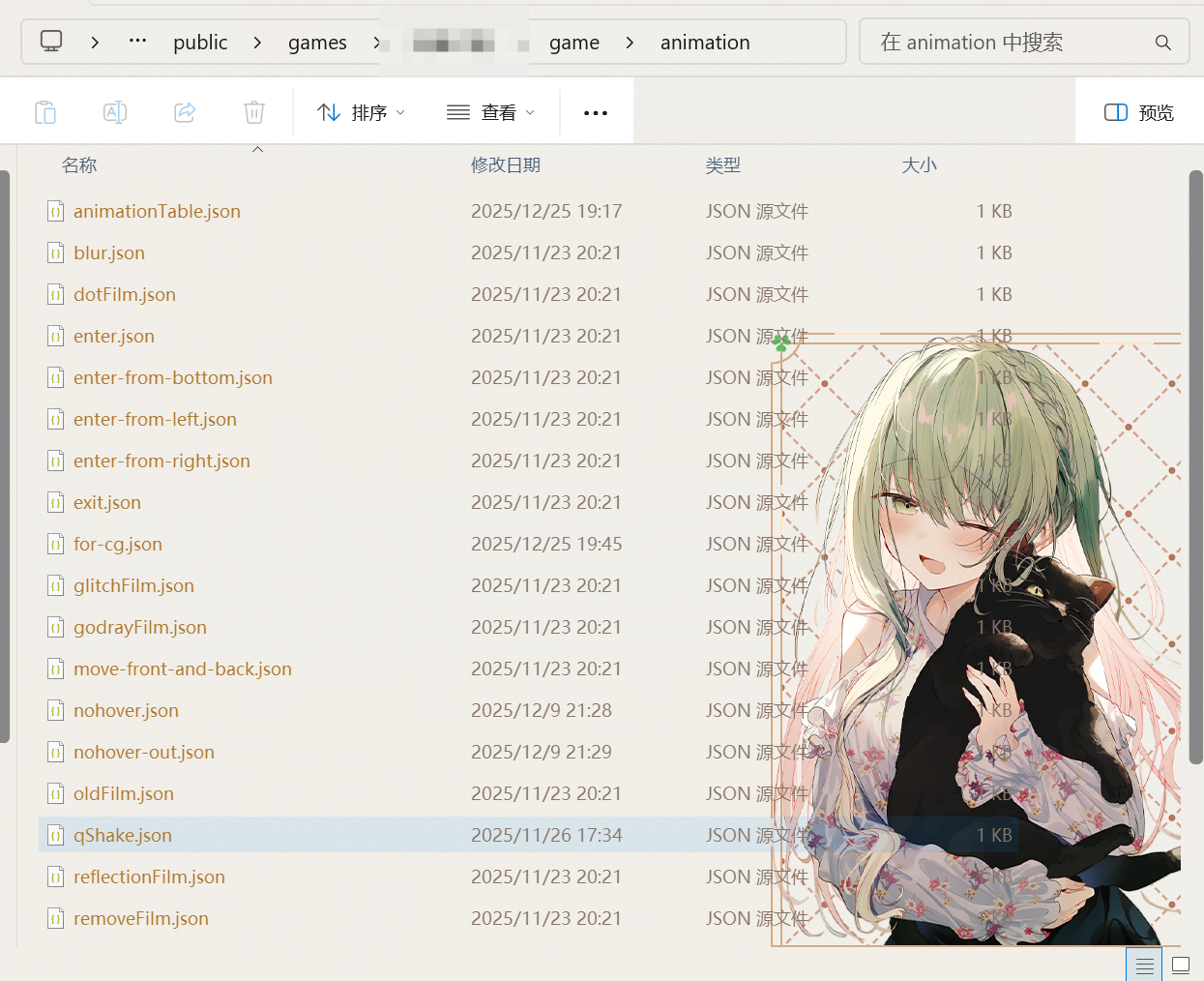Image resolution: width=1204 pixels, height=981 pixels.
Task: Select the nohover-out.json file name
Action: coord(144,752)
